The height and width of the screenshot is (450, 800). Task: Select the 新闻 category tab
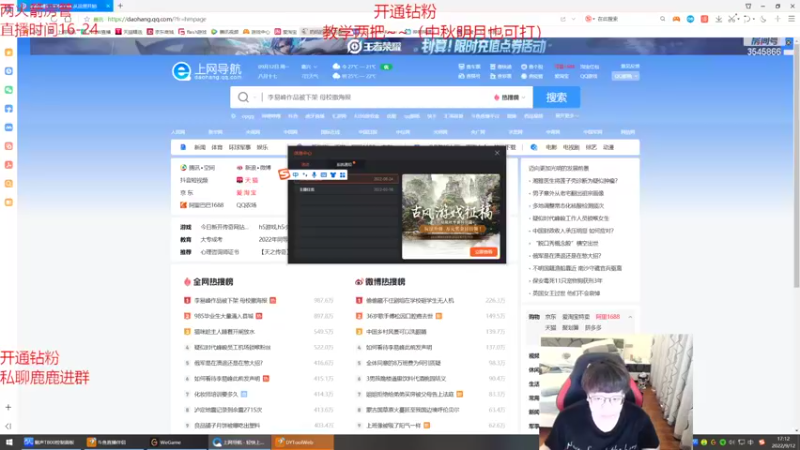click(x=199, y=147)
